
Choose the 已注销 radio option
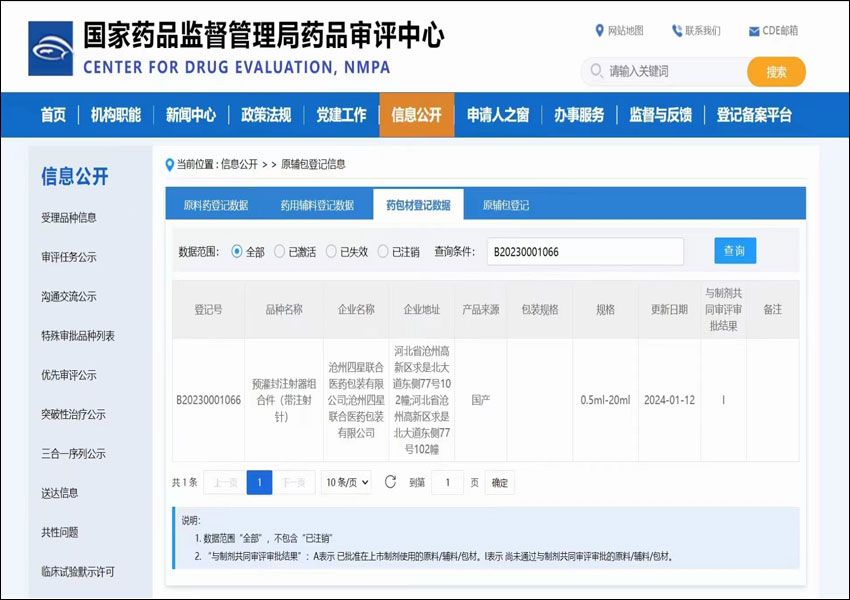(383, 252)
